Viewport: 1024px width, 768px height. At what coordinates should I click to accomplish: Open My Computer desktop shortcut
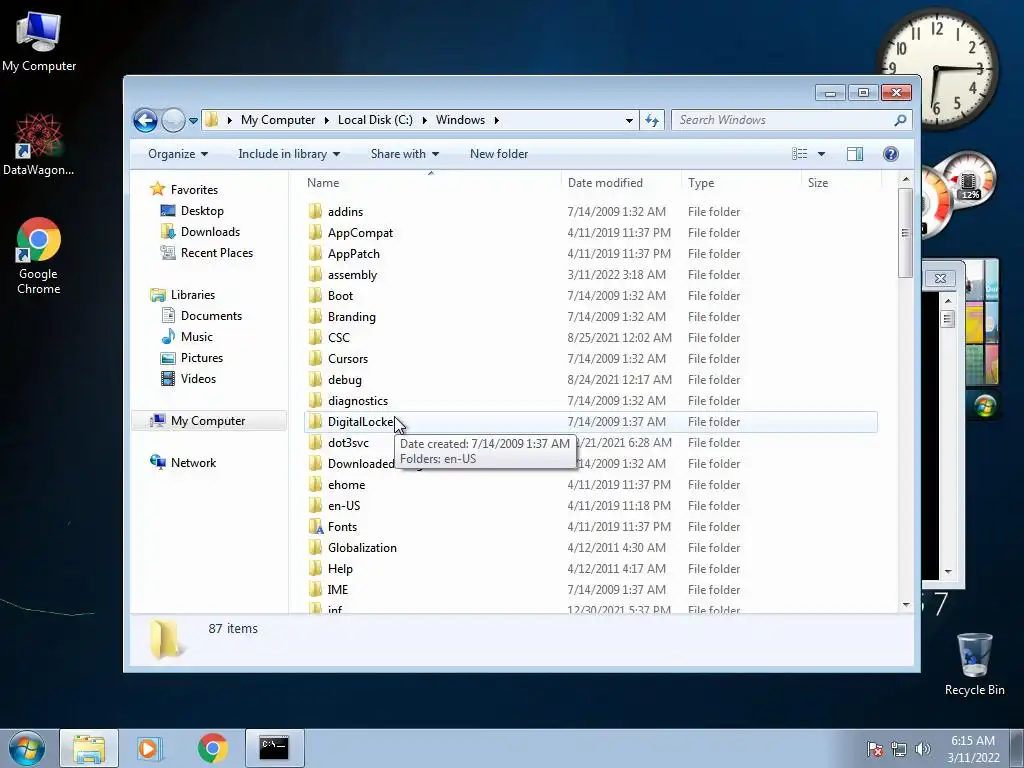point(39,40)
